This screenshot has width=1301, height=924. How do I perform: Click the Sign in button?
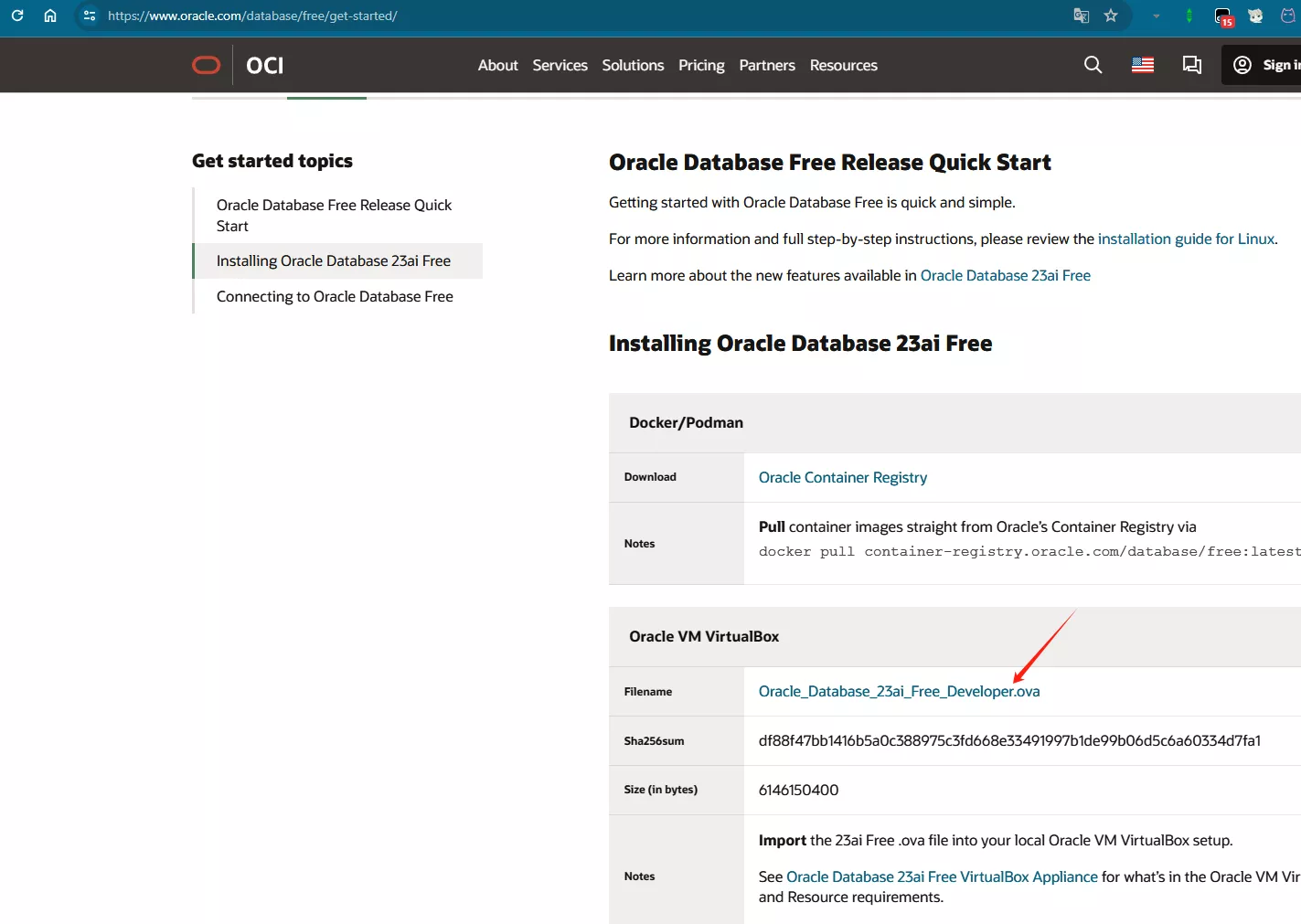[x=1265, y=65]
